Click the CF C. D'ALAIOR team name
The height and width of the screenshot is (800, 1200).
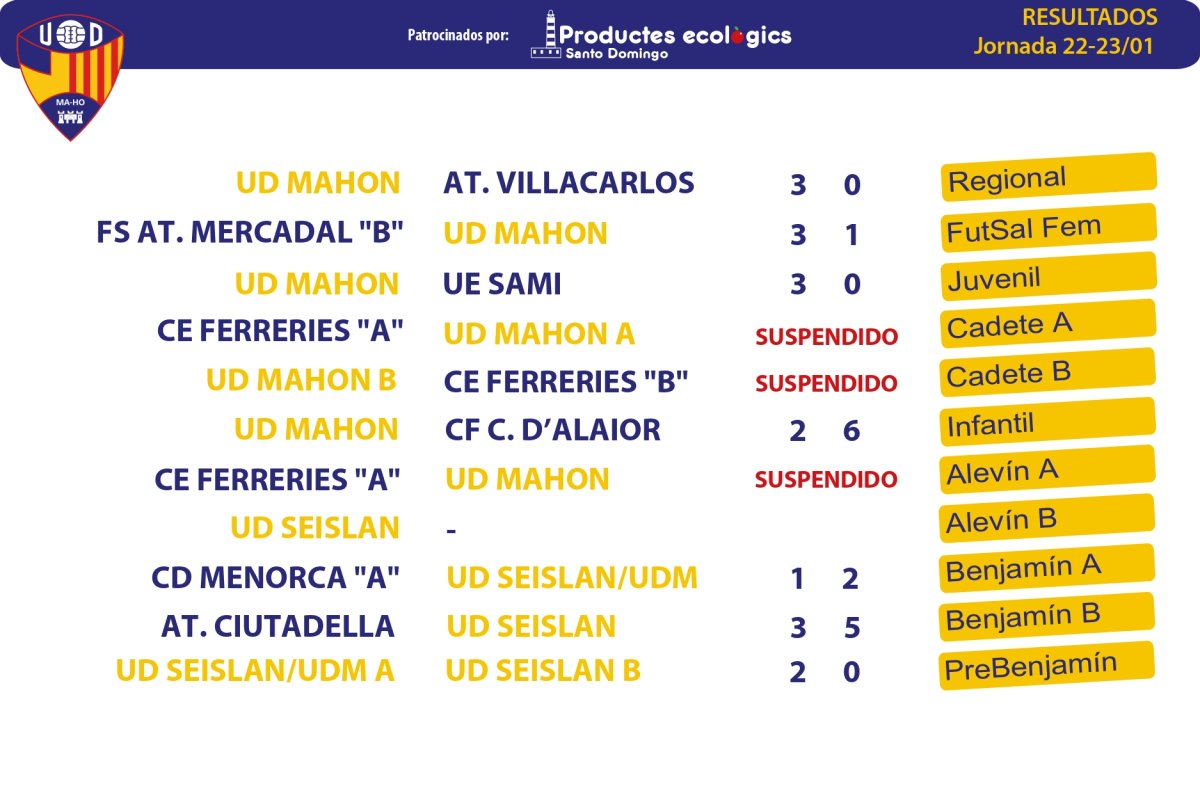click(553, 430)
